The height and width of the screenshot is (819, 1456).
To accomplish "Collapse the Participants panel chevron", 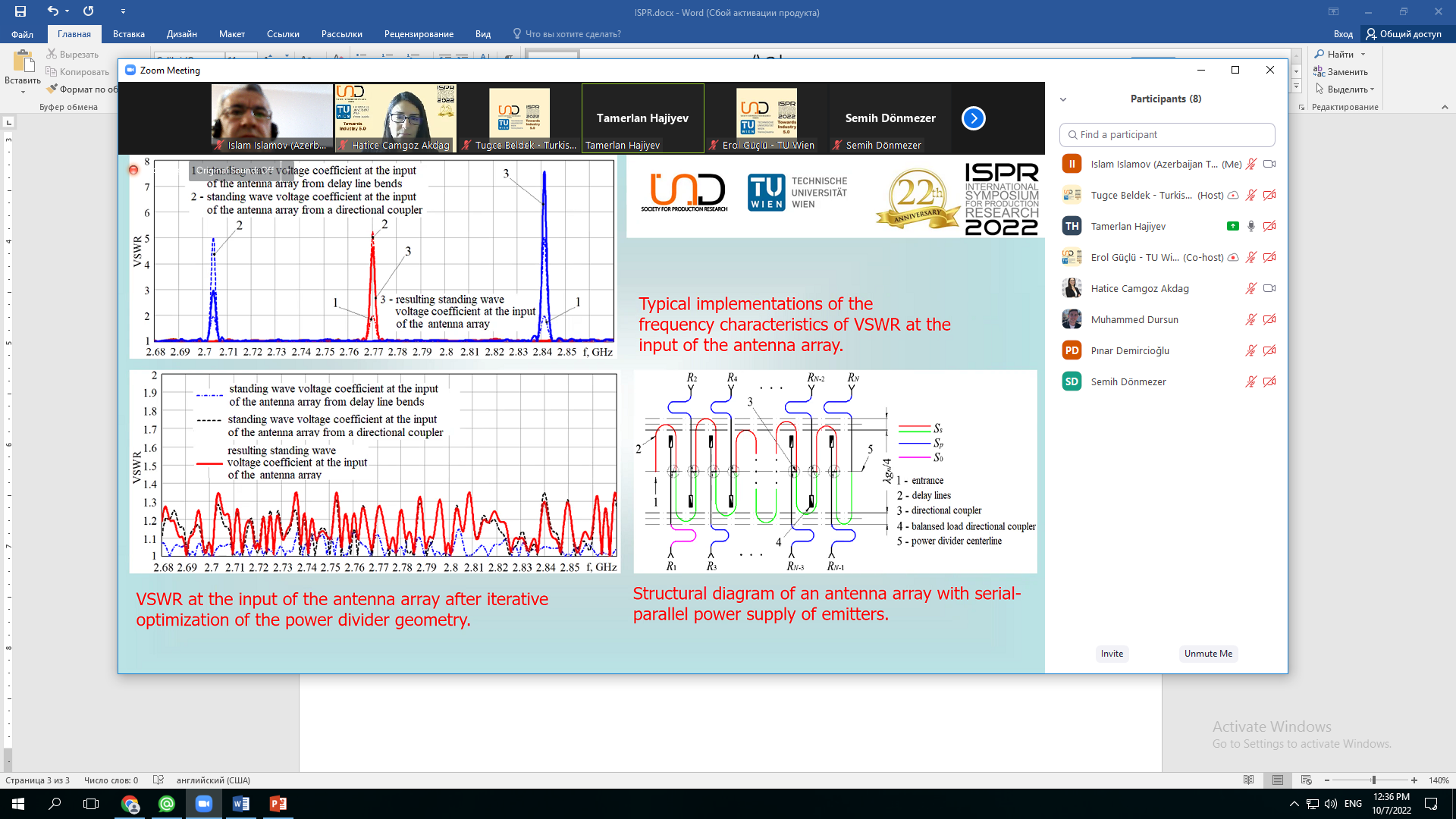I will pos(1063,99).
